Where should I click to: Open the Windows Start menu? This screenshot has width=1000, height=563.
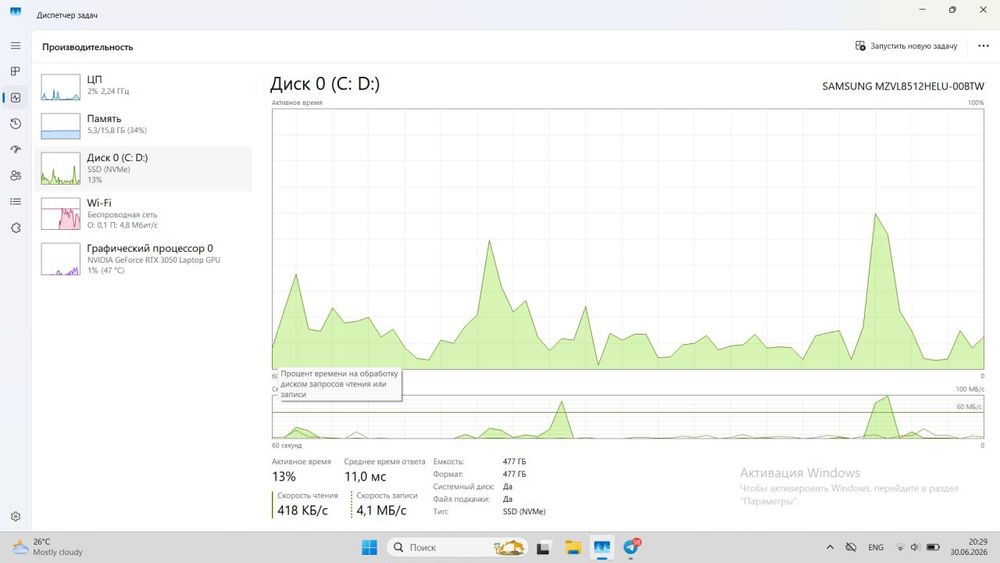(369, 547)
